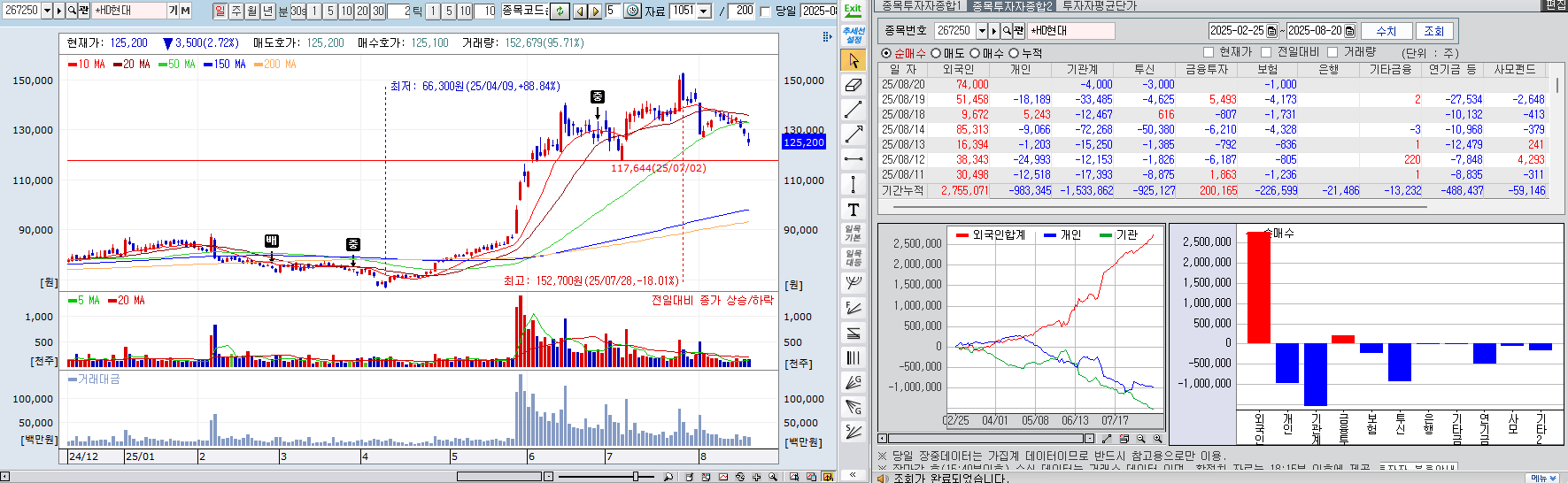Open 종목번호 267250 dropdown in investor panel
The height and width of the screenshot is (483, 1568).
click(x=982, y=30)
